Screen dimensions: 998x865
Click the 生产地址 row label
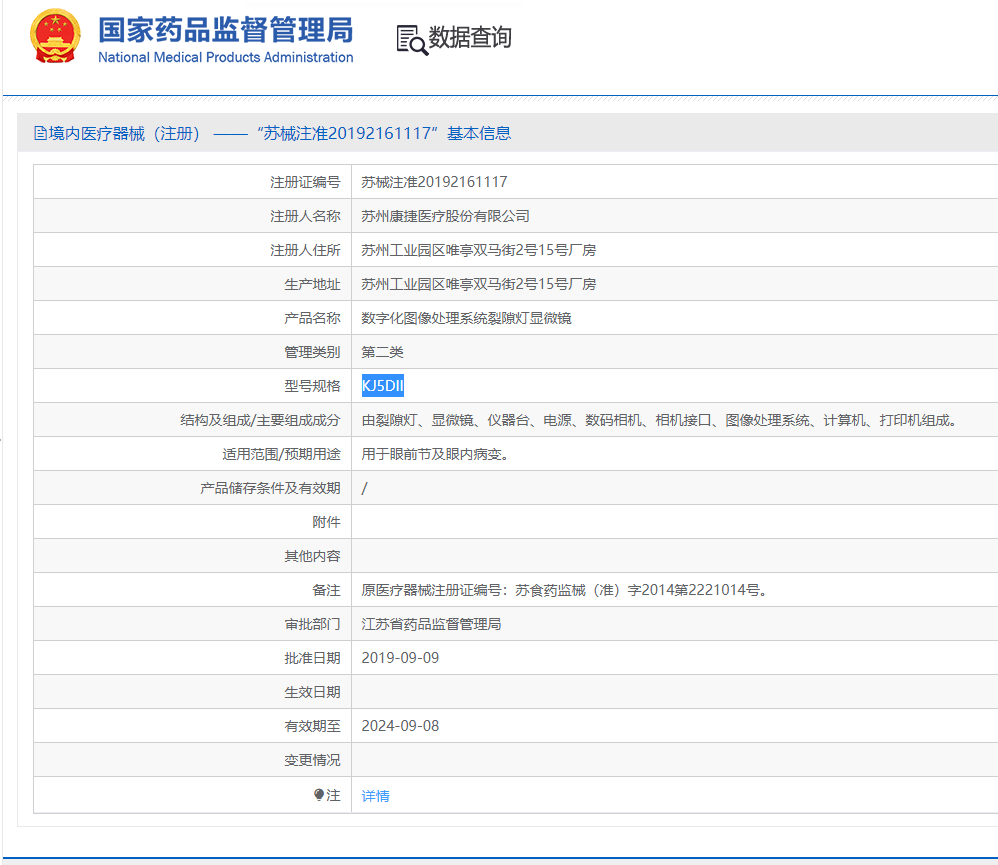click(313, 284)
